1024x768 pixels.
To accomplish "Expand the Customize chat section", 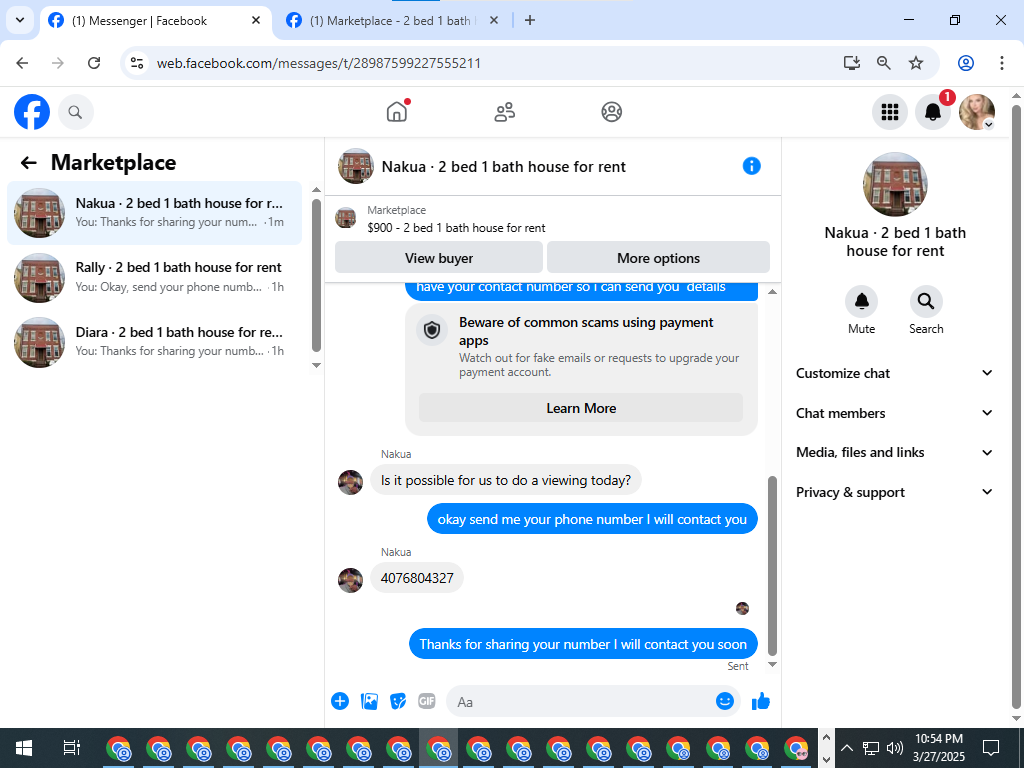I will [894, 374].
